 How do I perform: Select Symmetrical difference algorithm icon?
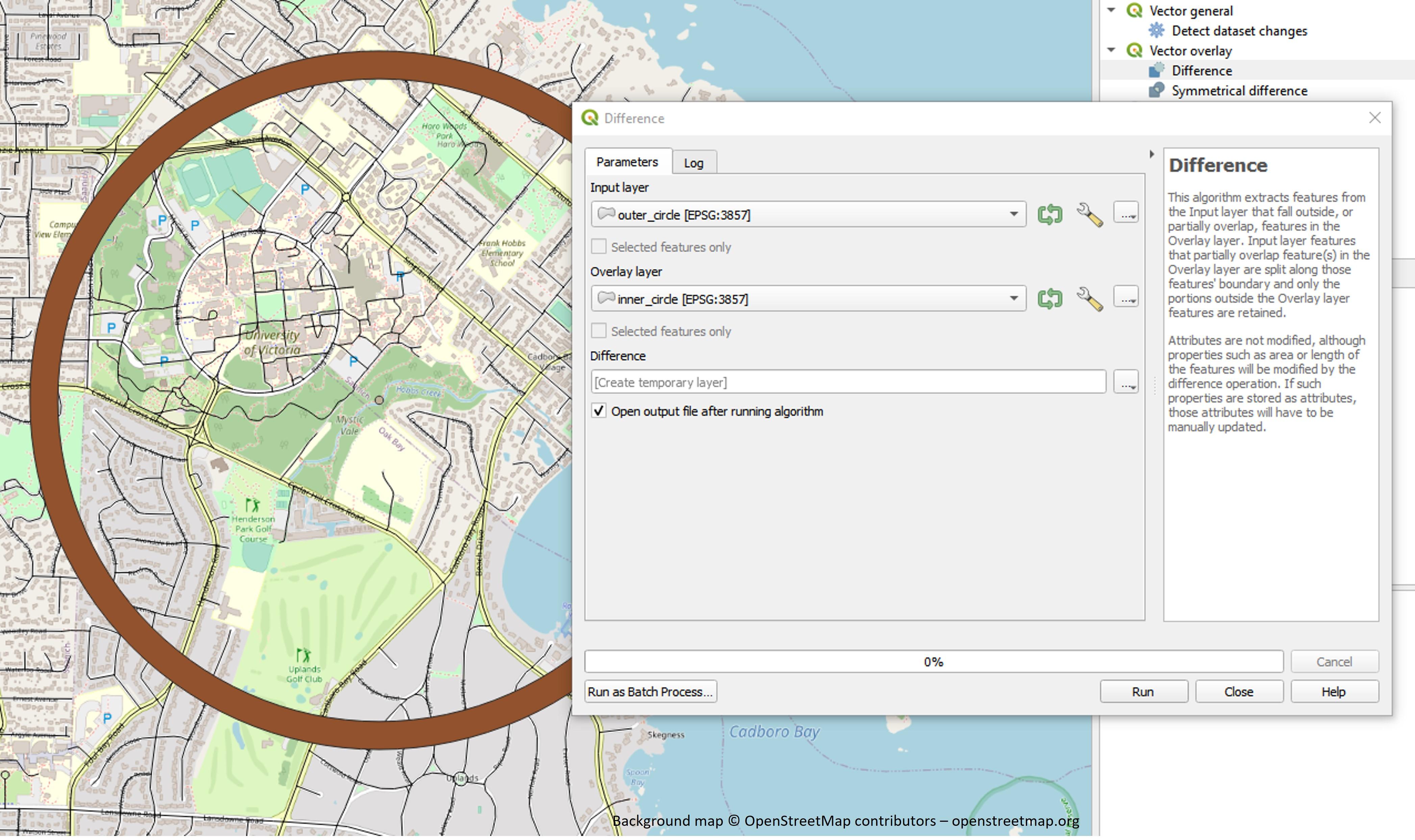pyautogui.click(x=1156, y=90)
